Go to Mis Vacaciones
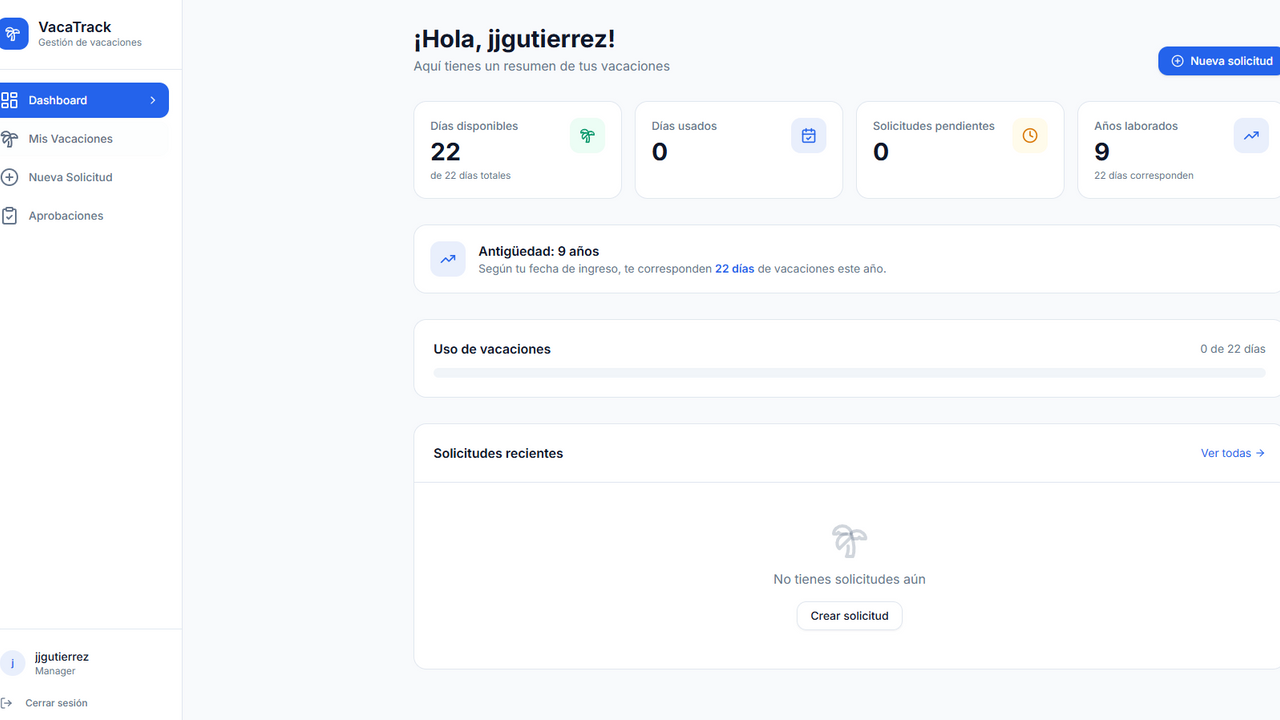Viewport: 1280px width, 720px height. 84,139
